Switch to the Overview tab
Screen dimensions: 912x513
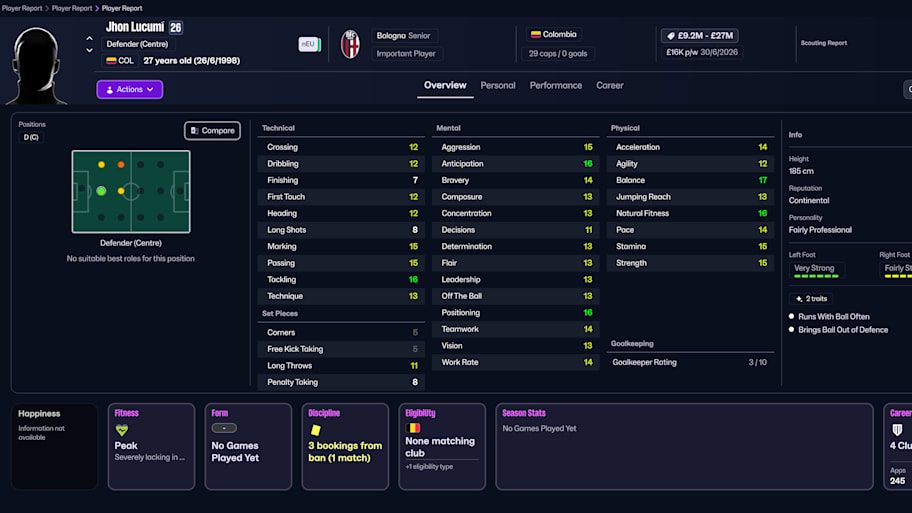(445, 86)
